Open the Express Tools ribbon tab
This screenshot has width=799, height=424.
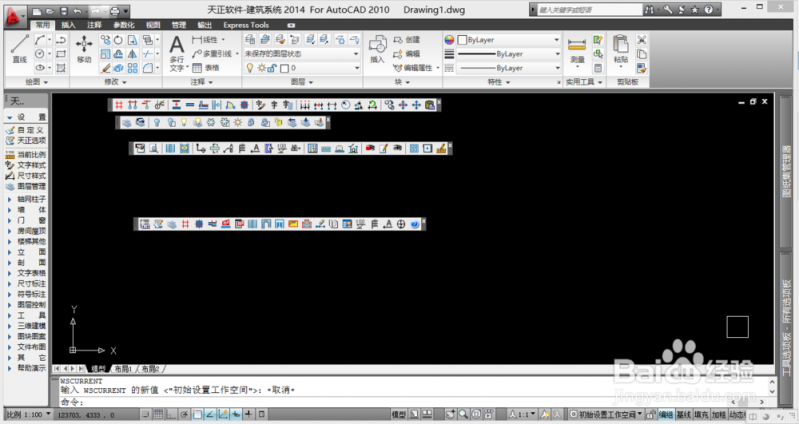(246, 25)
